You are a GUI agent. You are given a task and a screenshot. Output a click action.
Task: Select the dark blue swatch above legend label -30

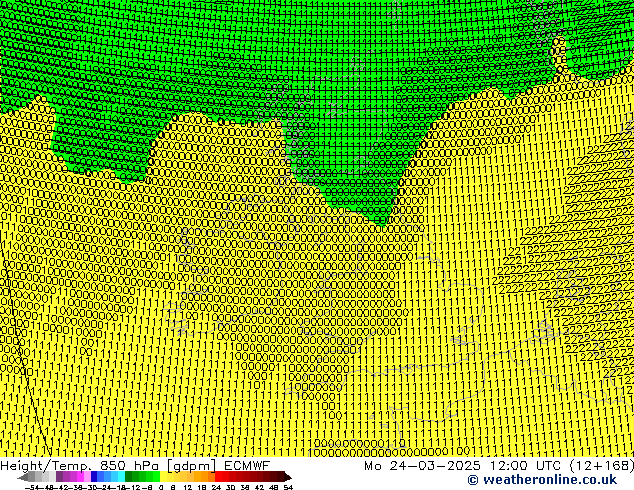coord(94,477)
